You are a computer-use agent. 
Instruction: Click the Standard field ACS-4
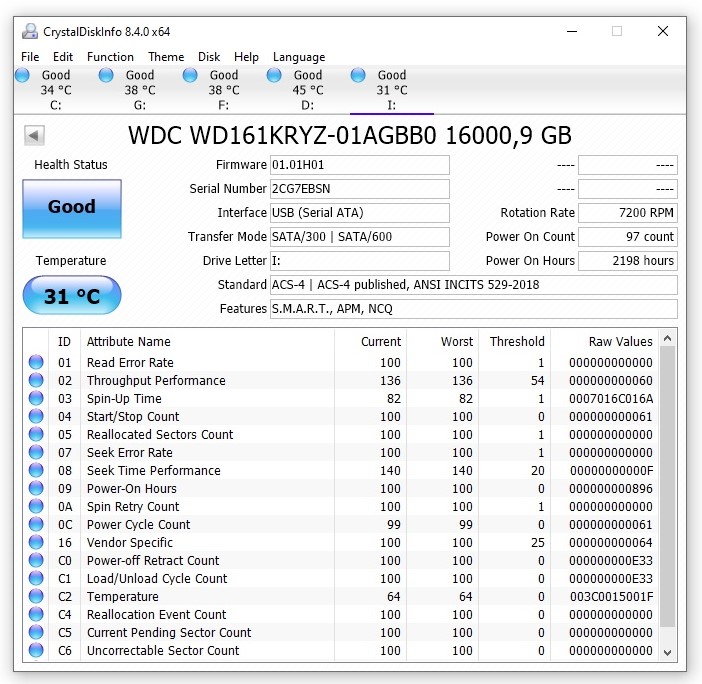click(x=474, y=285)
